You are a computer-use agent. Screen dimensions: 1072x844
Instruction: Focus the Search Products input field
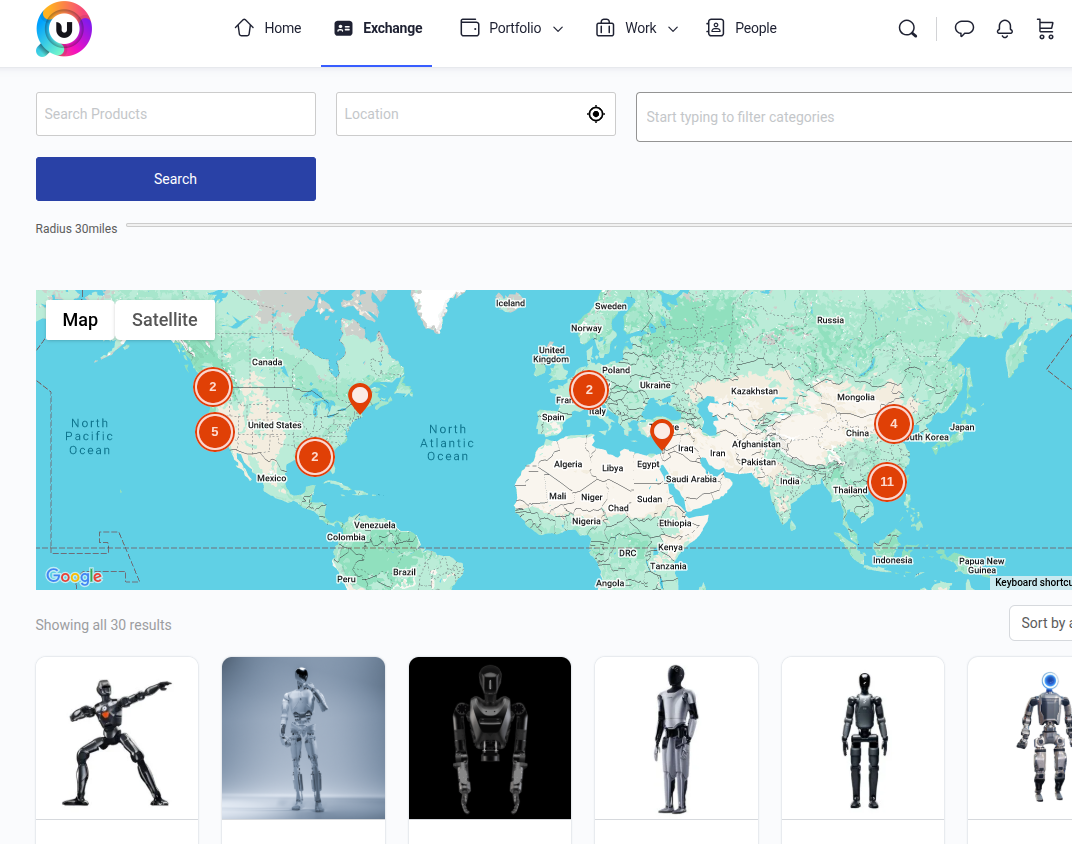click(176, 114)
